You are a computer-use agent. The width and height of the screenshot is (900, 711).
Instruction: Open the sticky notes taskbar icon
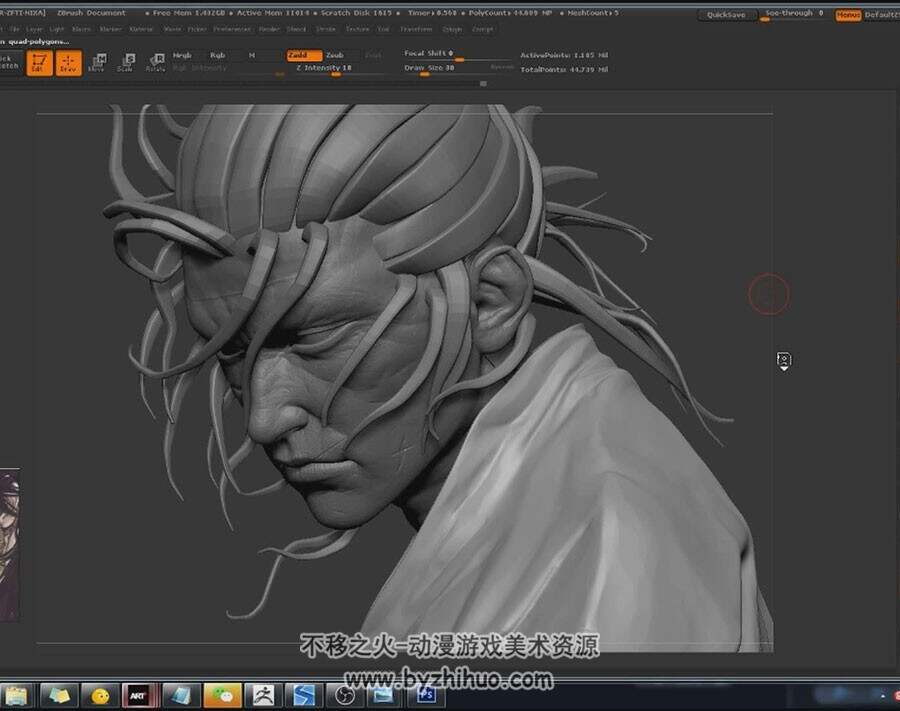(59, 696)
